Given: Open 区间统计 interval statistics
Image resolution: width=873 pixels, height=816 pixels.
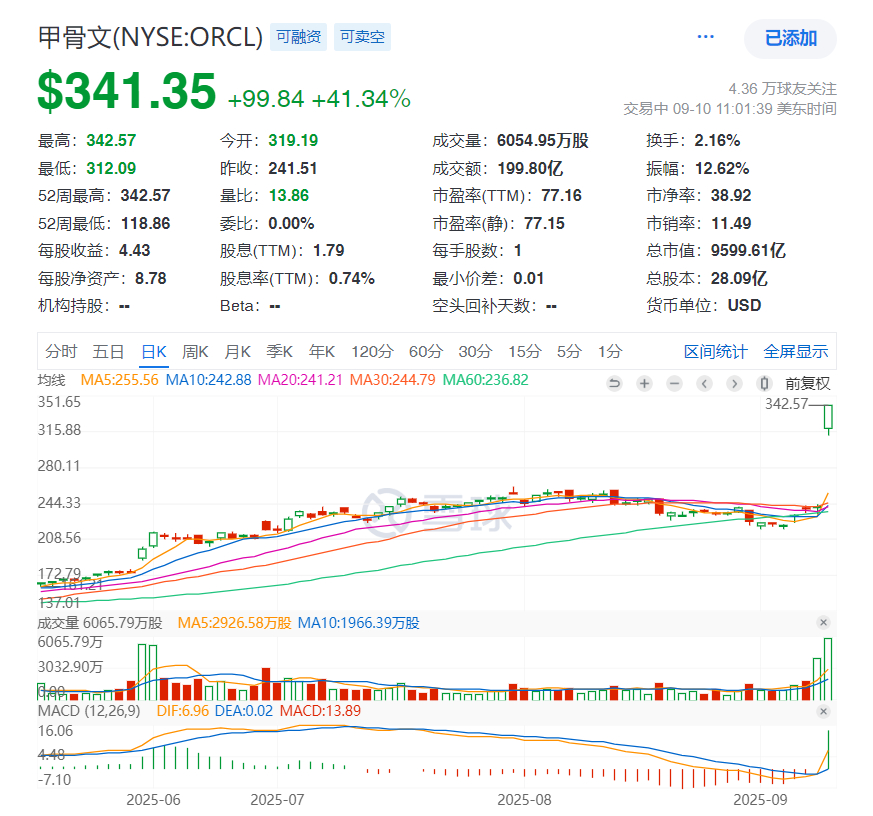Looking at the screenshot, I should [x=715, y=352].
